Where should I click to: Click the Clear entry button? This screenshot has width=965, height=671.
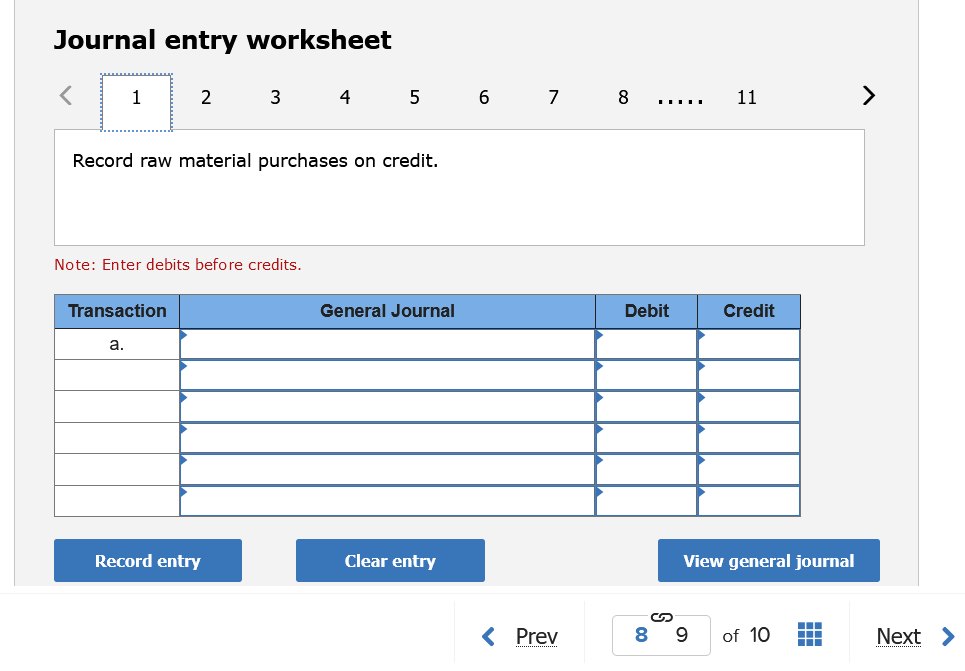tap(389, 560)
